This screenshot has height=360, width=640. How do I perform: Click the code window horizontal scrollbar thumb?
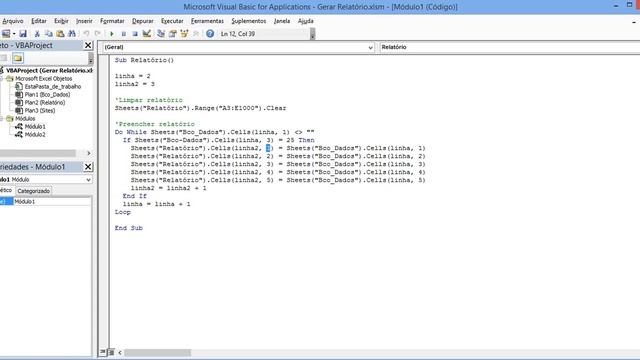158,352
